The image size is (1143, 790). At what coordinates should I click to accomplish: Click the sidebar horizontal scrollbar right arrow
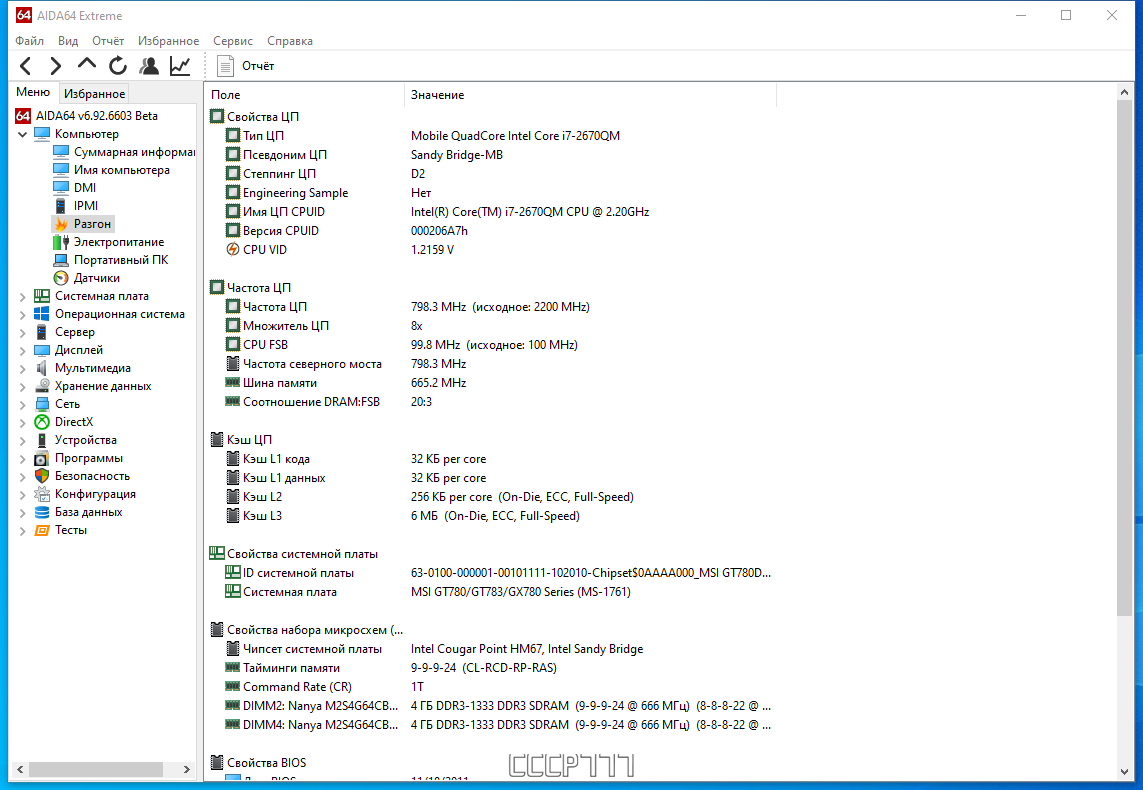point(187,770)
